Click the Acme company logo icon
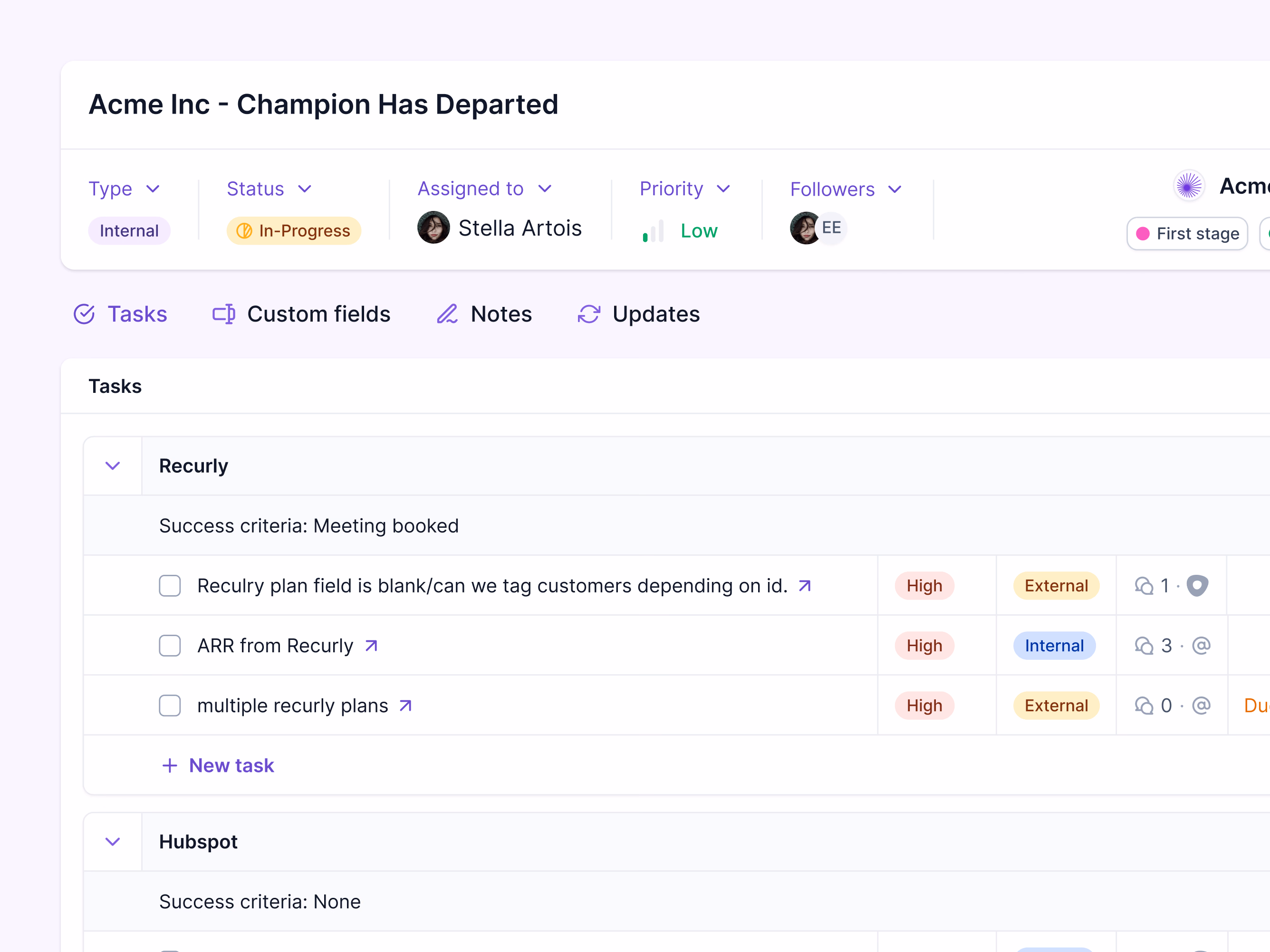 tap(1188, 186)
